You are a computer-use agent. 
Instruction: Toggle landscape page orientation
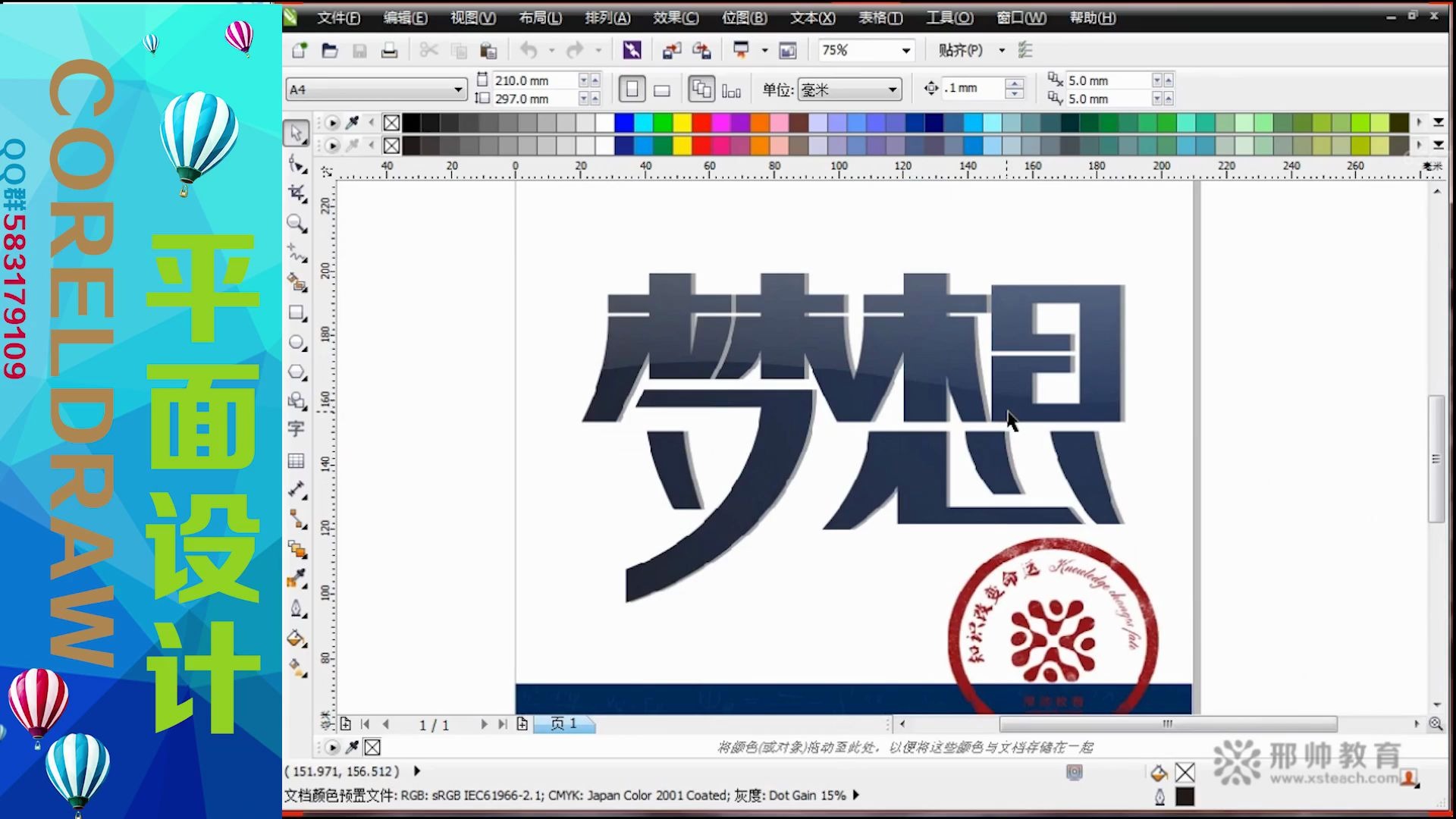661,88
